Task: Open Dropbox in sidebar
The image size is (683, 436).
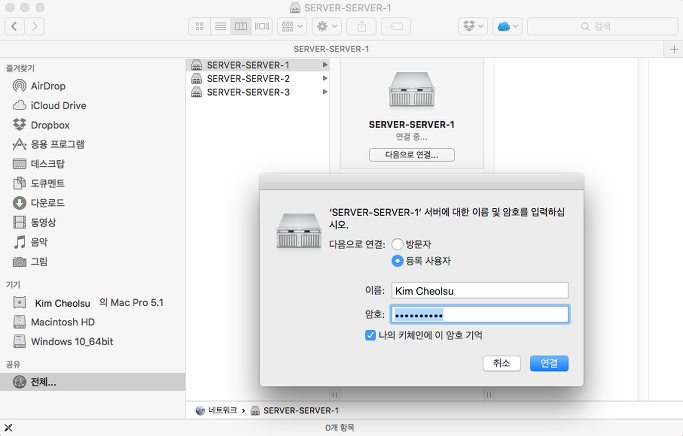Action: [41, 125]
